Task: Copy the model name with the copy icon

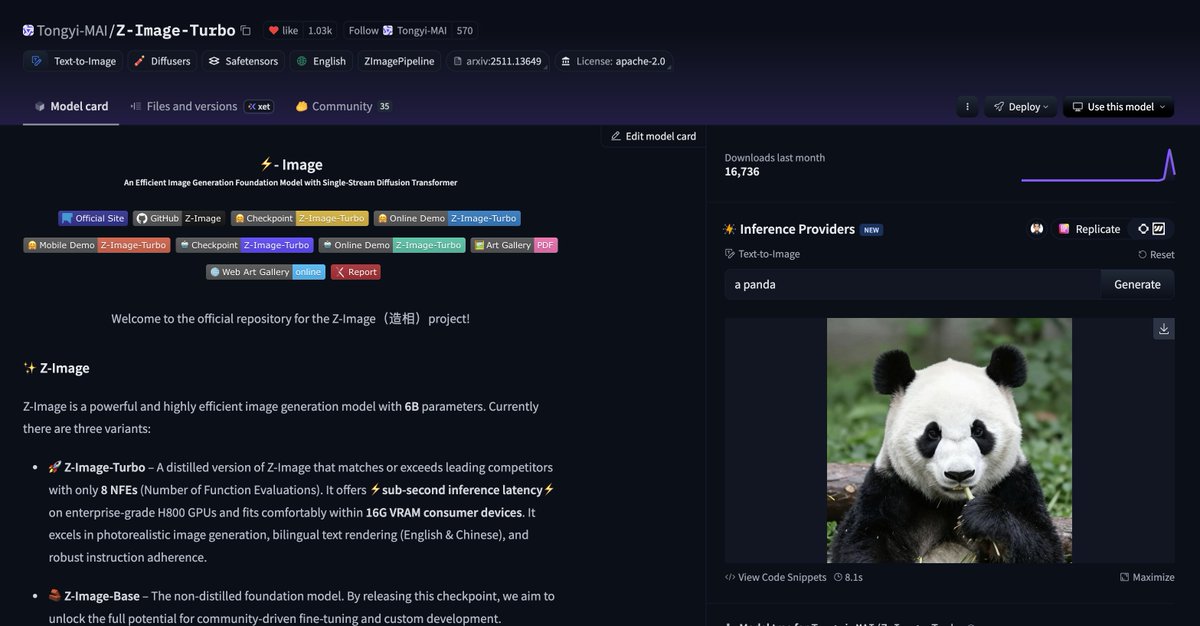Action: [246, 31]
